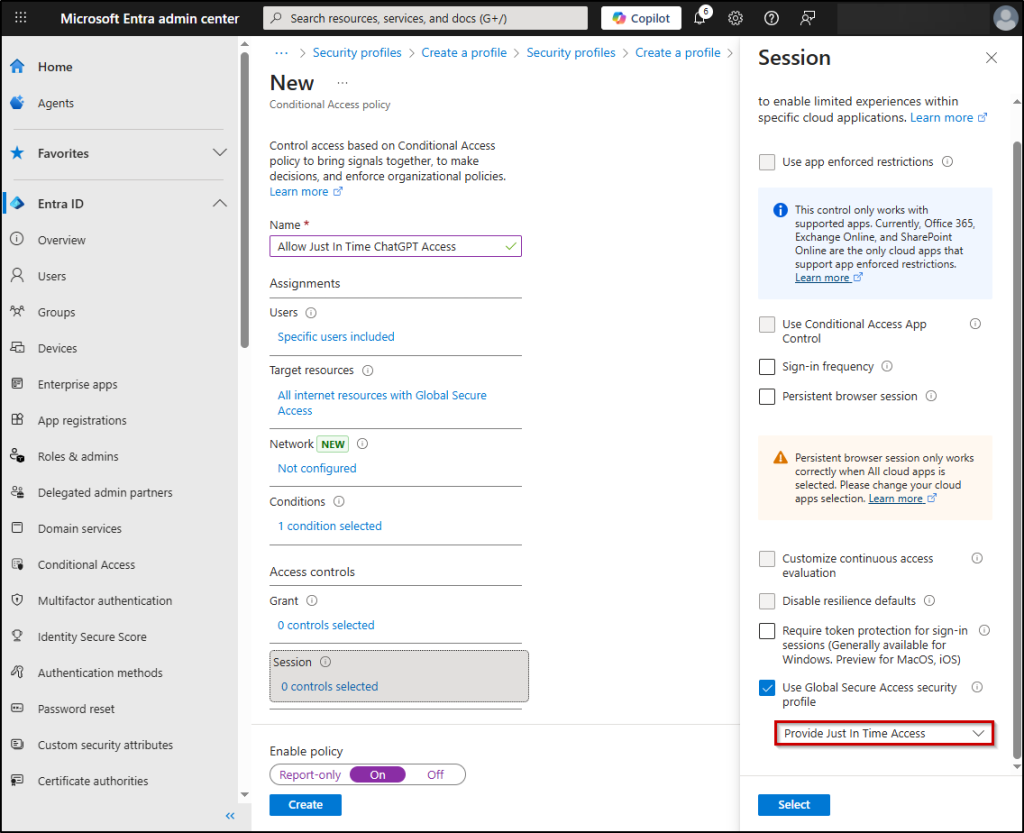
Task: Set Enable policy toggle to Off
Action: (x=435, y=775)
